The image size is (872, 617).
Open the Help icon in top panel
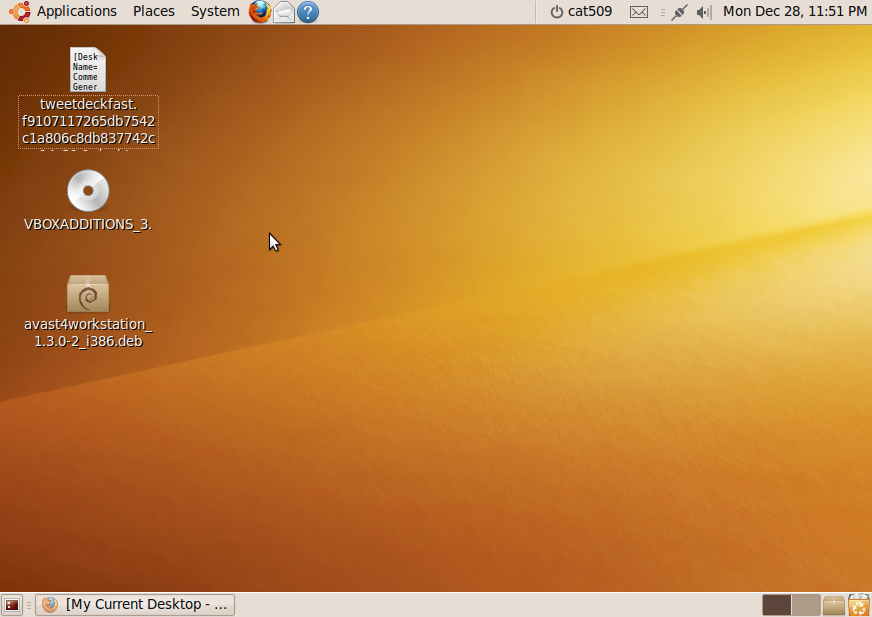tap(308, 12)
